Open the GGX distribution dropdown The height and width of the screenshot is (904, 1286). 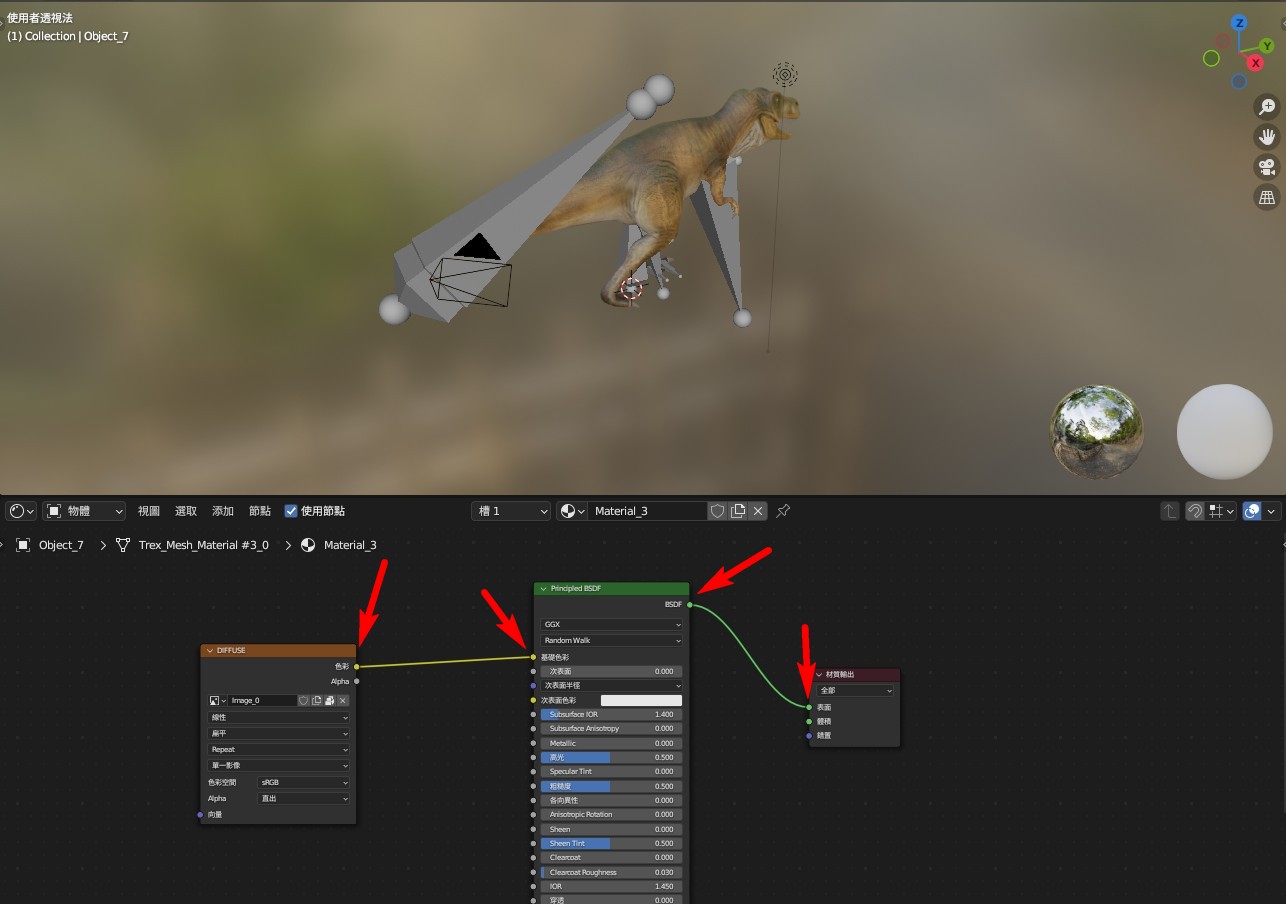coord(612,625)
